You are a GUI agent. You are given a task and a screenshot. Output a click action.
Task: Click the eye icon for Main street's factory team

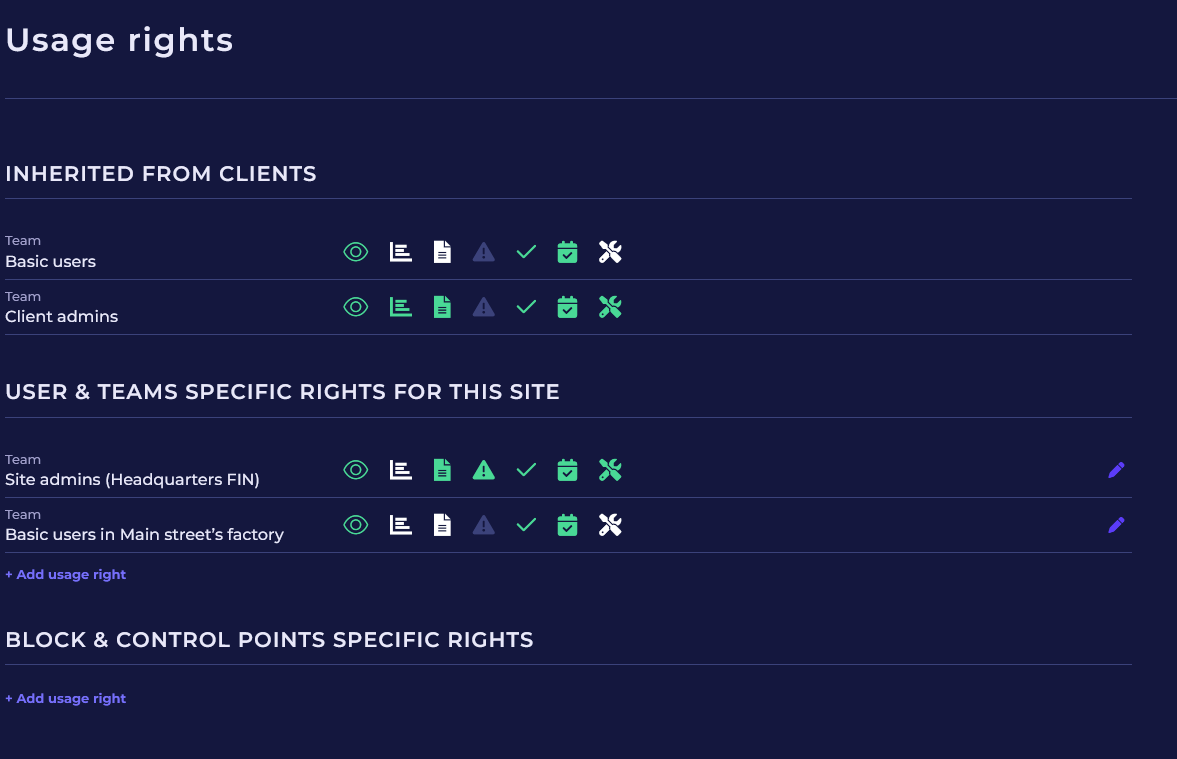tap(356, 525)
